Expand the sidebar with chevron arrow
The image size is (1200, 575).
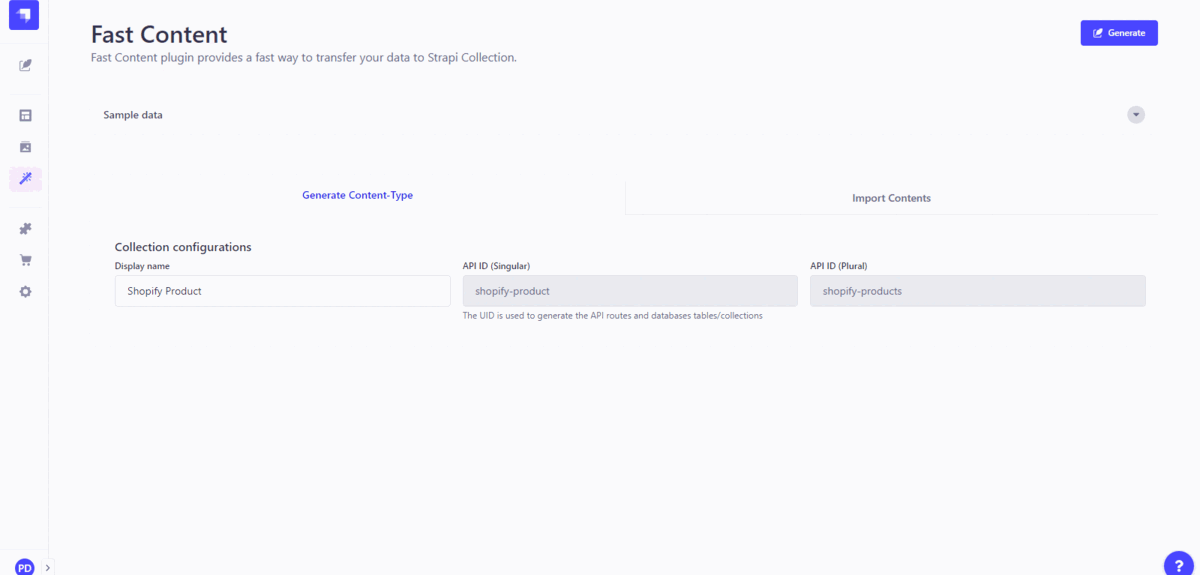pyautogui.click(x=48, y=567)
